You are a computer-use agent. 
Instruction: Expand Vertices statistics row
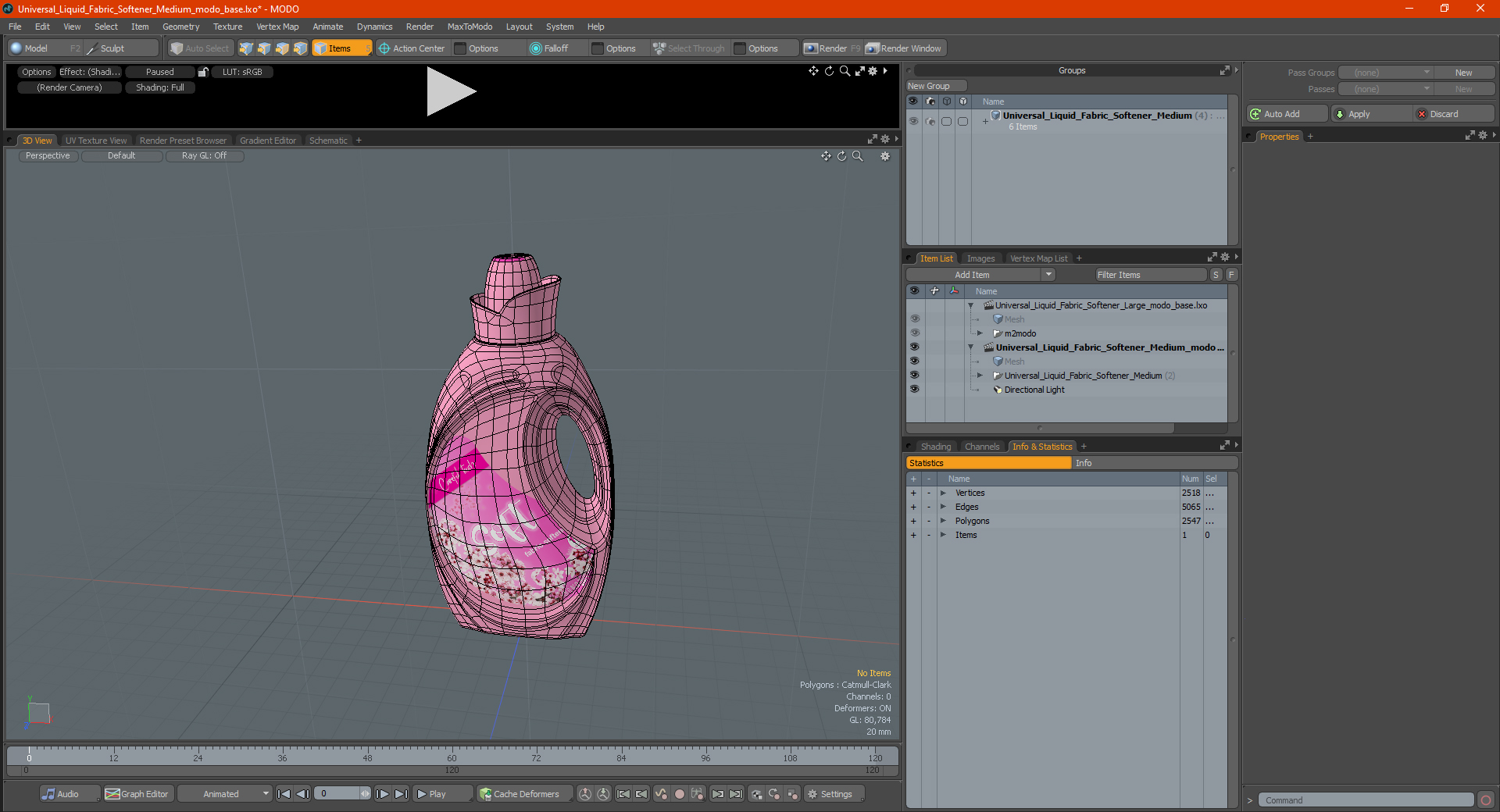click(943, 493)
